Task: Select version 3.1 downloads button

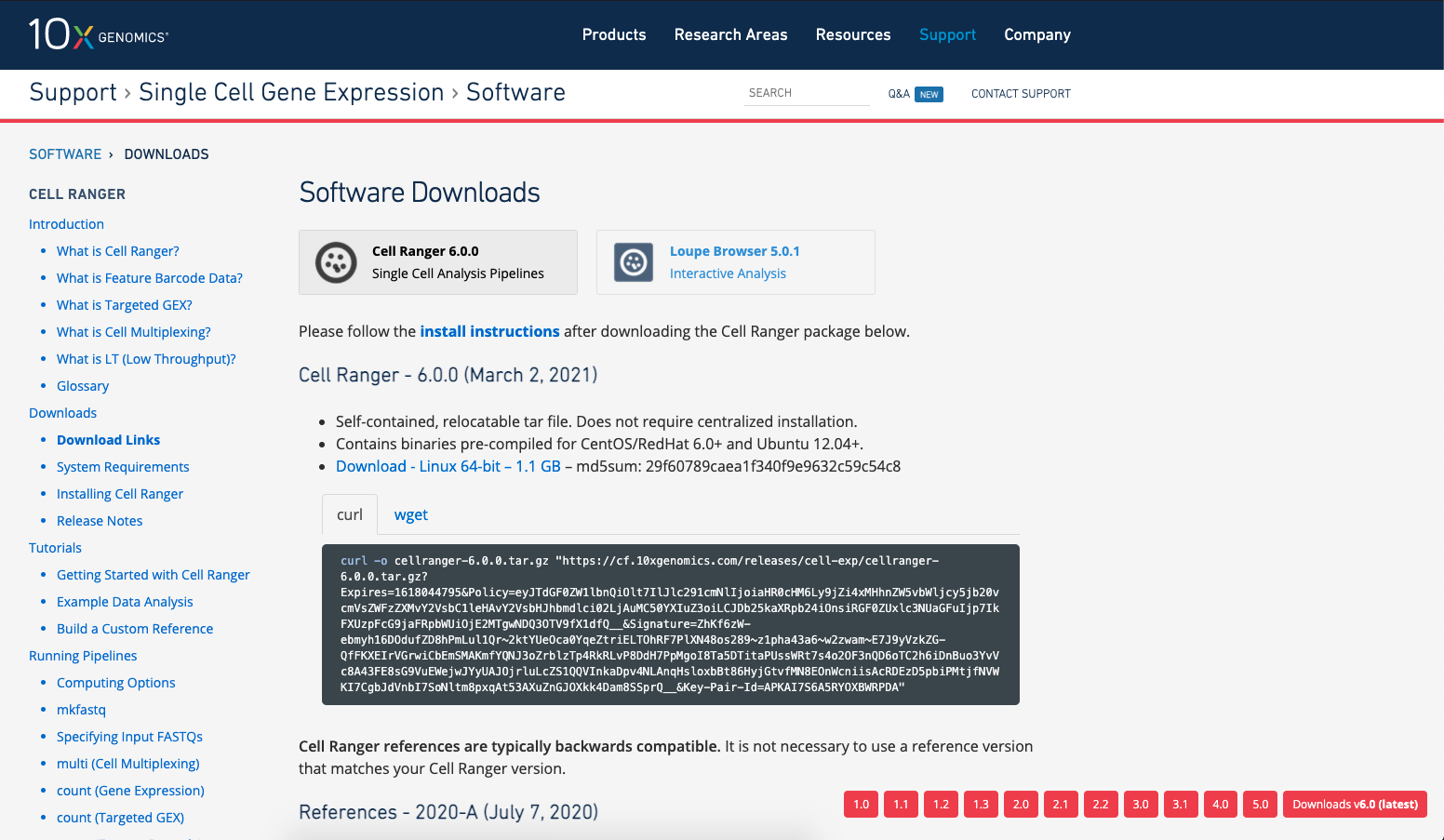Action: tap(1180, 805)
